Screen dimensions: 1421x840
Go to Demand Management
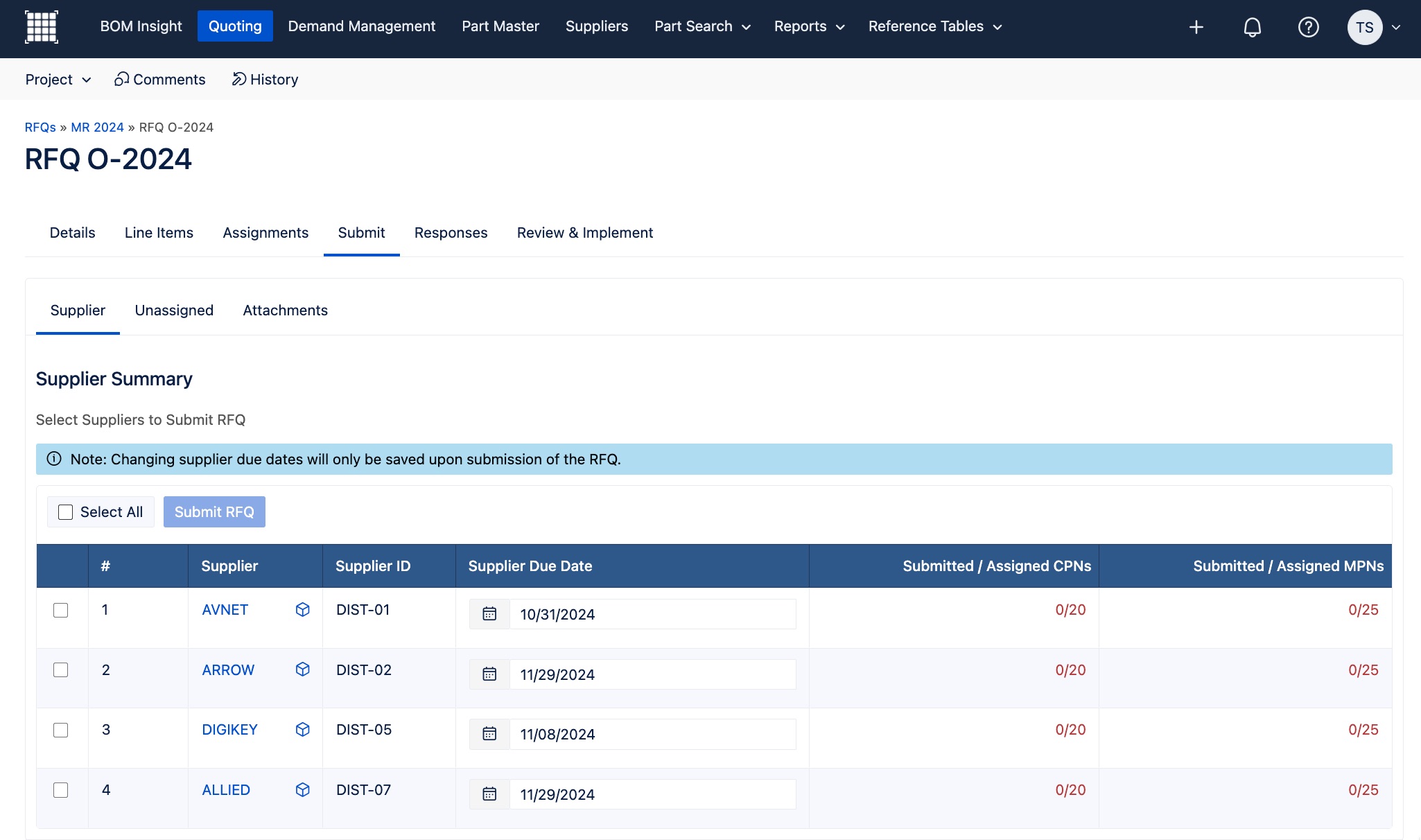pos(361,26)
